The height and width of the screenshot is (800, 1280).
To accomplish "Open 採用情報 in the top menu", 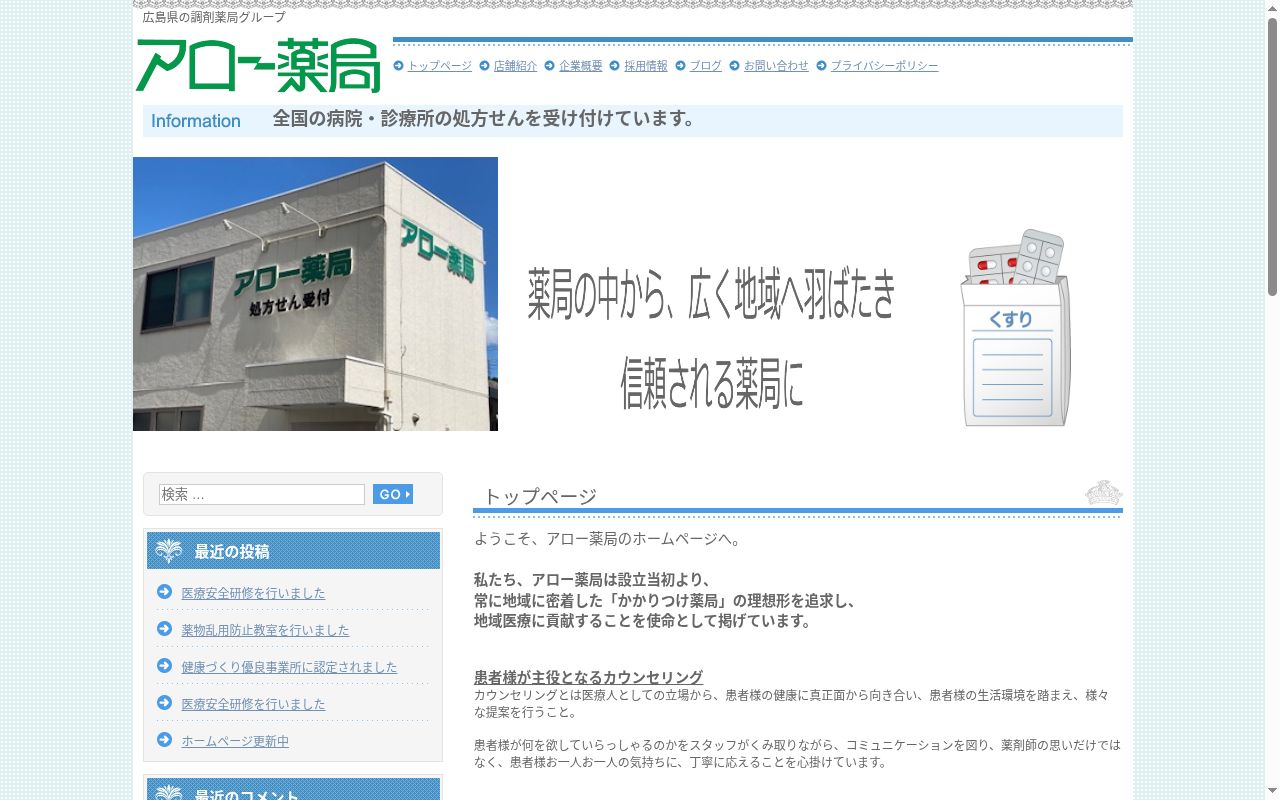I will (x=646, y=66).
